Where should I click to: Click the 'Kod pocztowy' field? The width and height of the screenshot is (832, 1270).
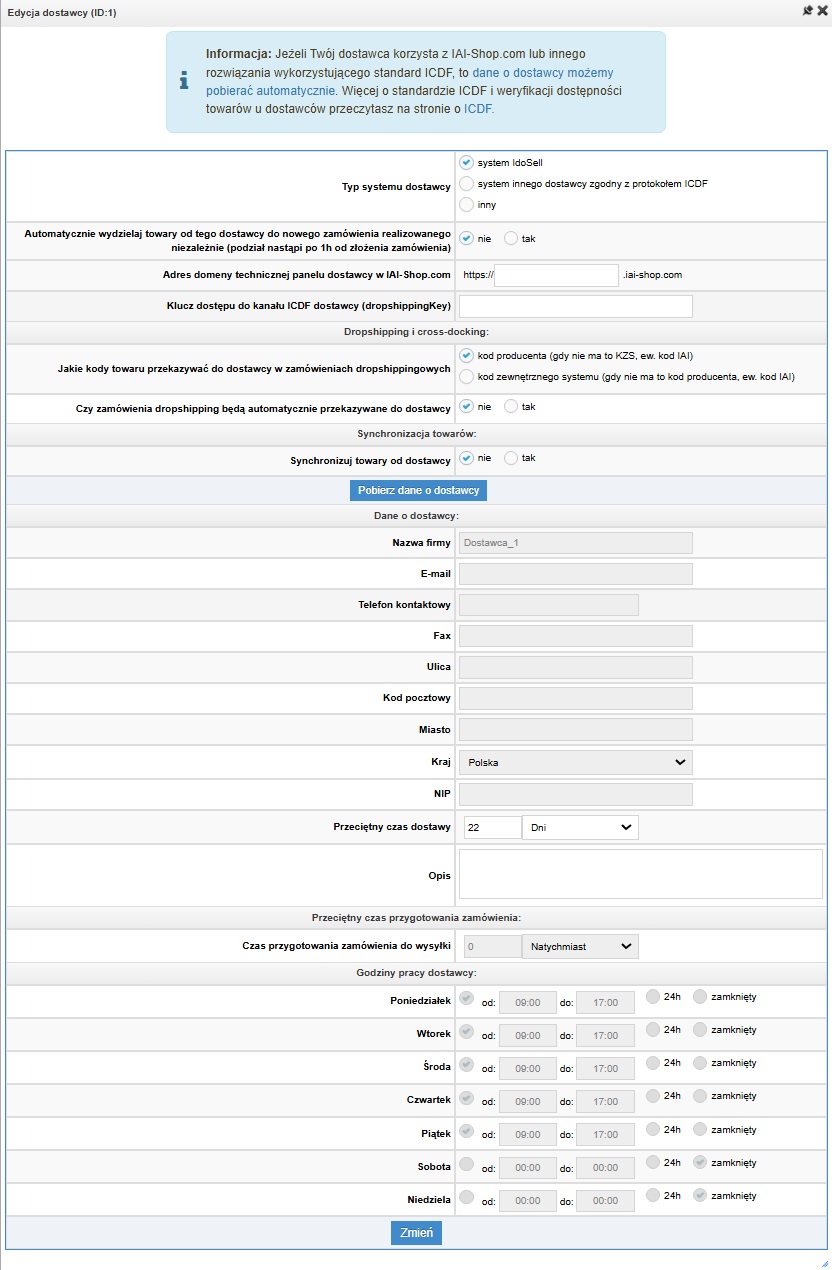(576, 698)
